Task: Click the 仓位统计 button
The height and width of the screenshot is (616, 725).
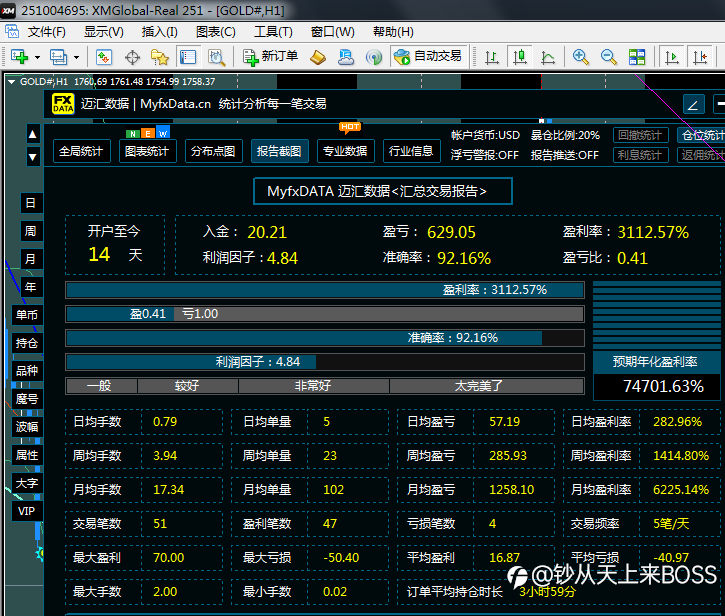Action: 701,136
